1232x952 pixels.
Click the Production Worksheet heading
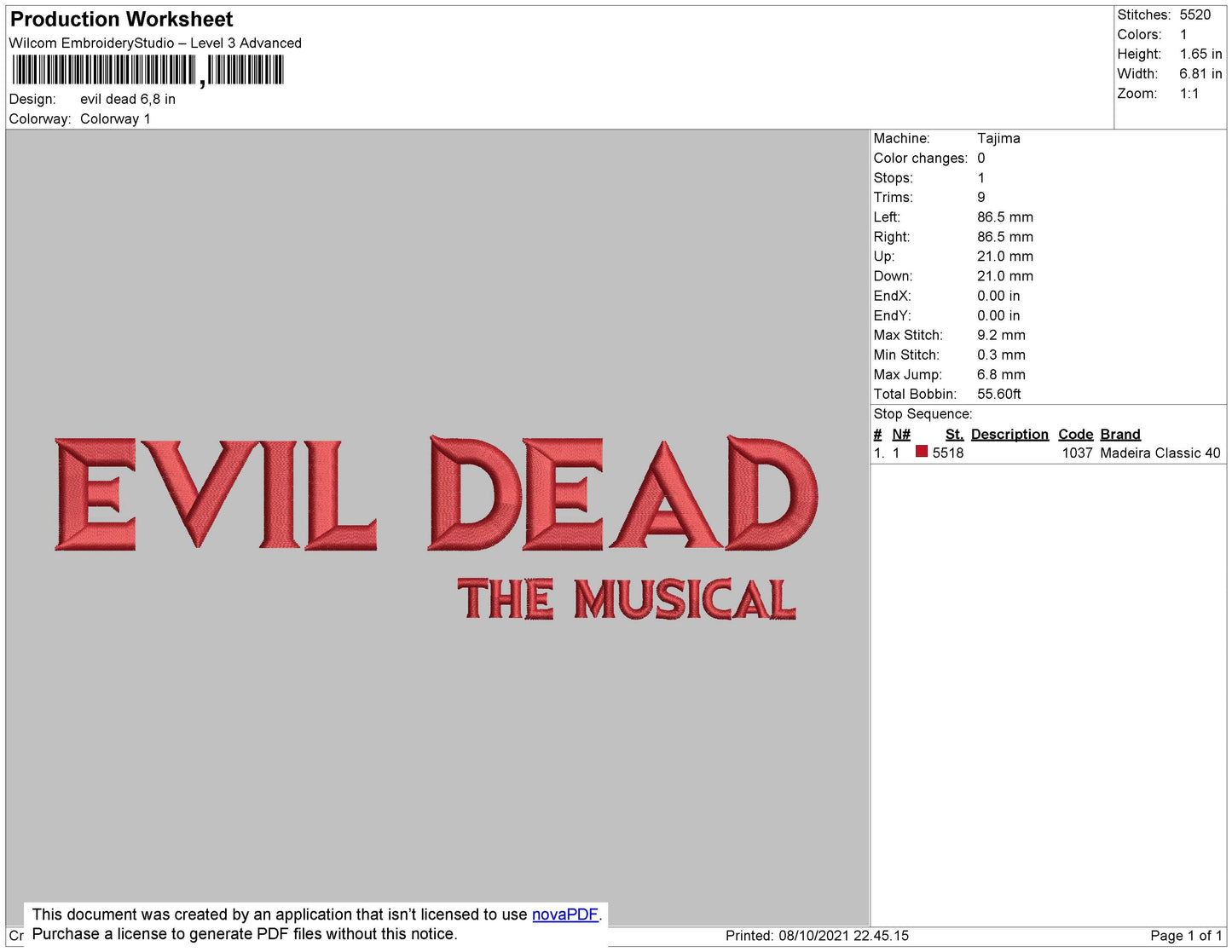click(x=121, y=20)
